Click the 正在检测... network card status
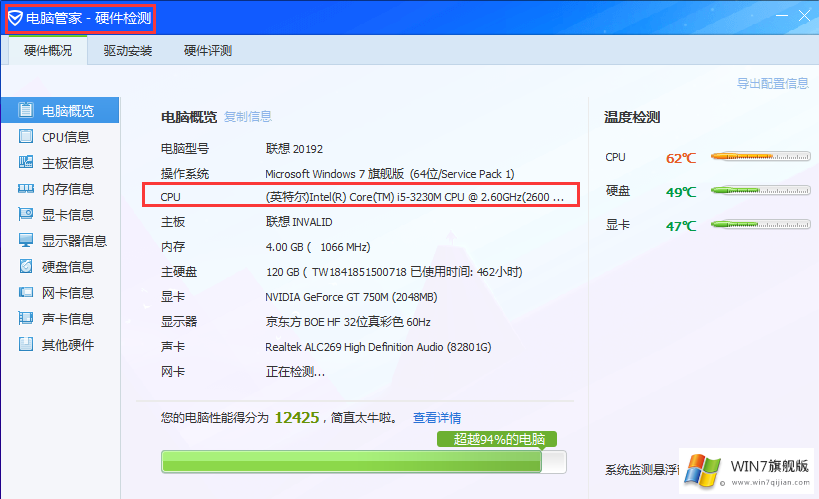Viewport: 819px width, 499px height. [295, 372]
